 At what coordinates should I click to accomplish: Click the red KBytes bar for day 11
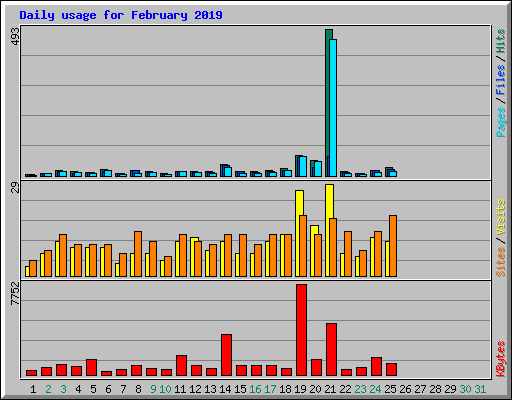(x=182, y=366)
